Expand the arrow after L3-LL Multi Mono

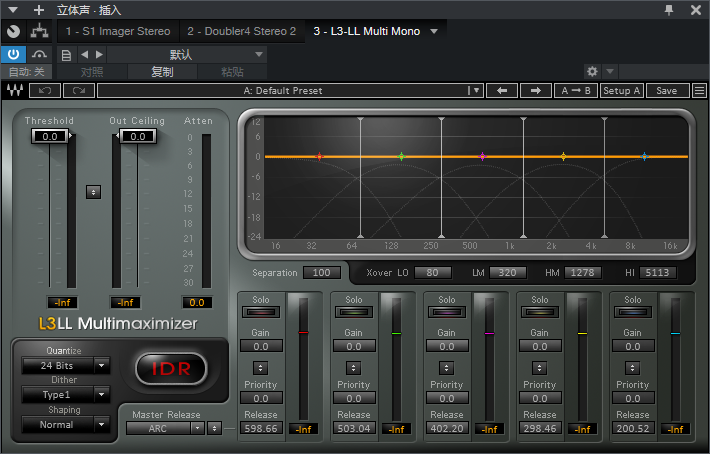434,31
